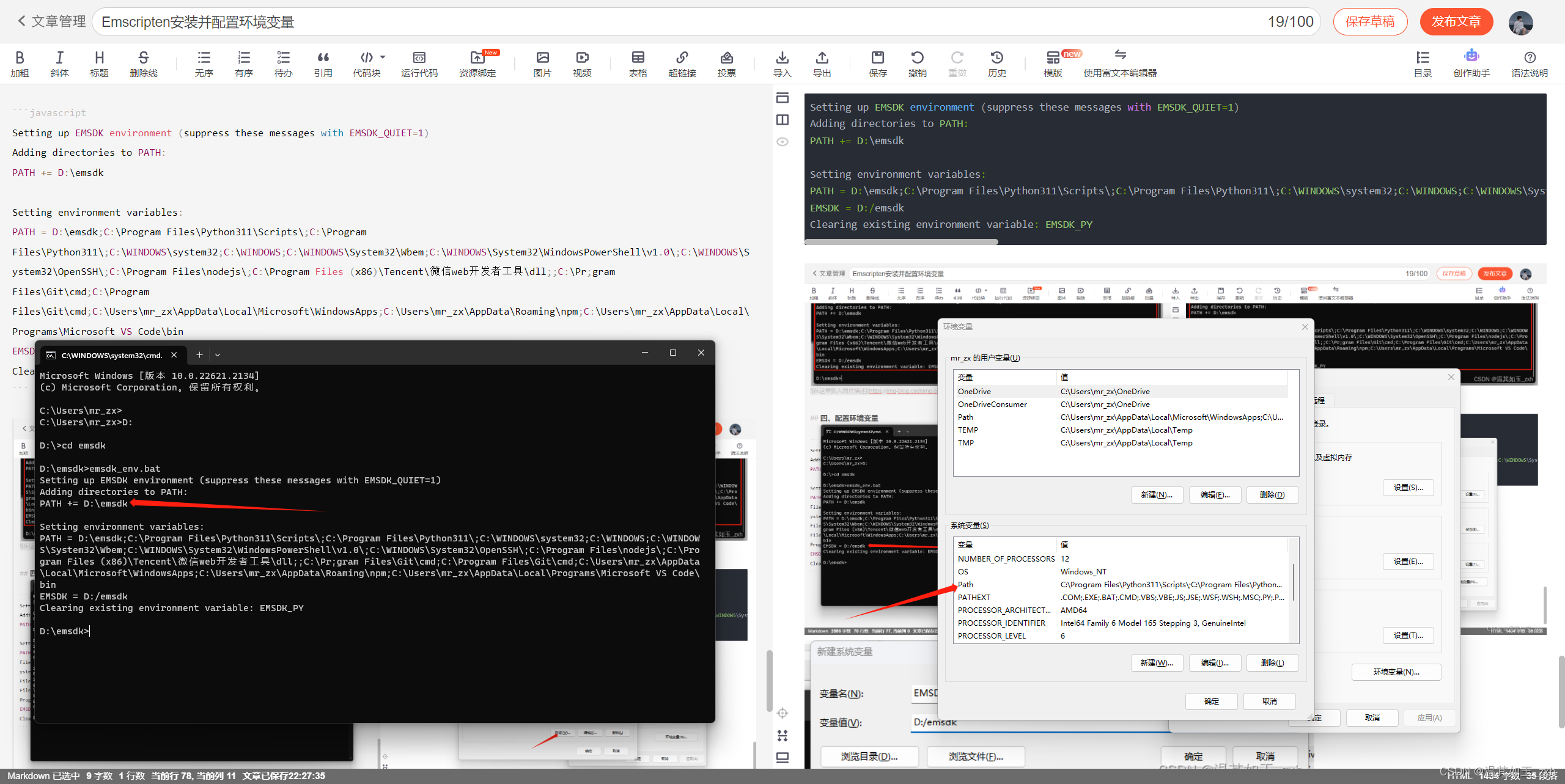
Task: Click 文章已保存22:27:35 in status bar
Action: [284, 776]
